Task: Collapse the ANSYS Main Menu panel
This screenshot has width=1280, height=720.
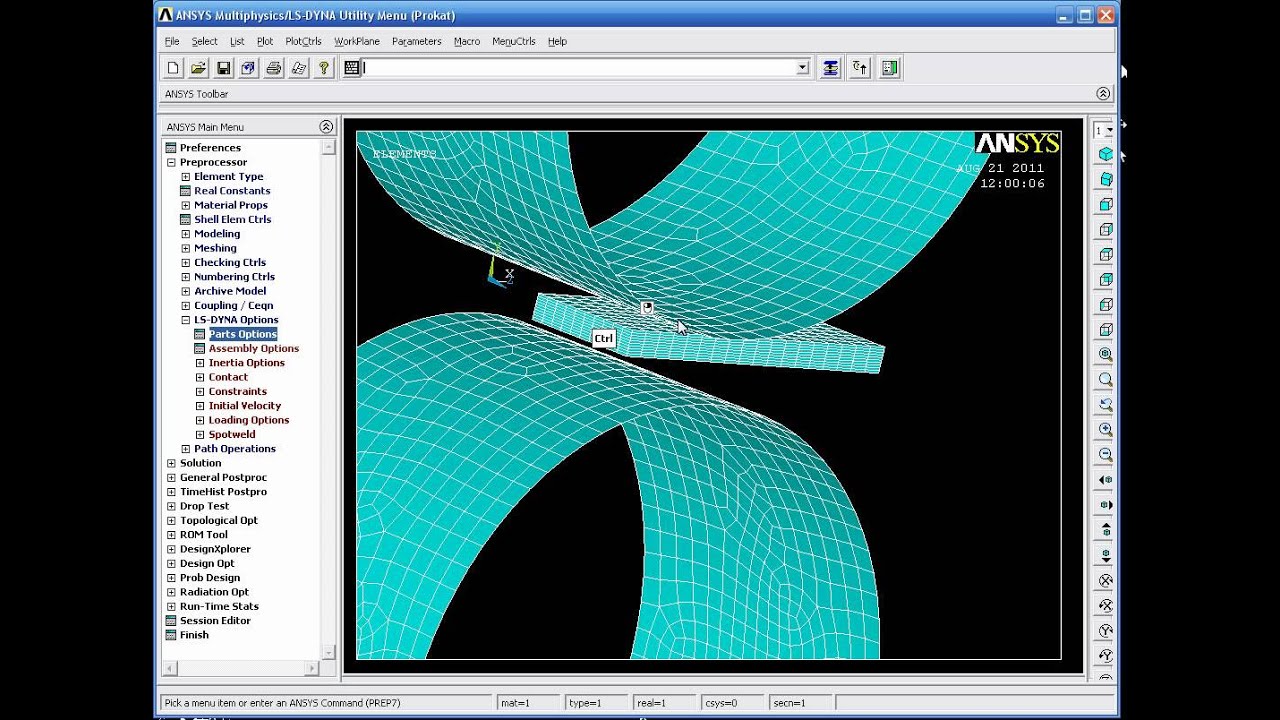Action: tap(326, 127)
